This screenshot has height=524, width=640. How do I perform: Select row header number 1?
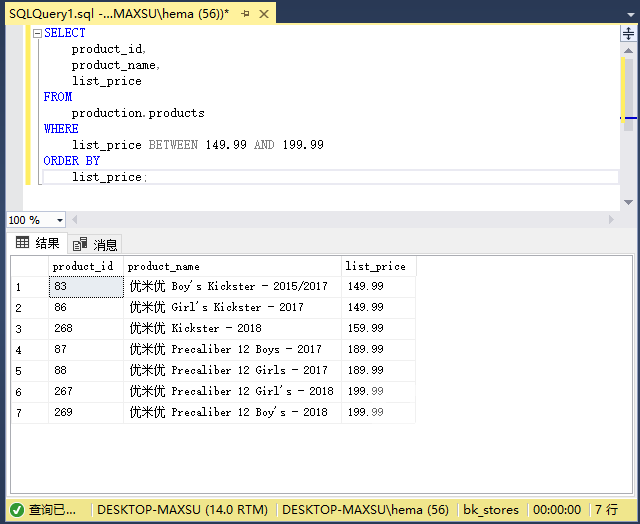pos(30,286)
